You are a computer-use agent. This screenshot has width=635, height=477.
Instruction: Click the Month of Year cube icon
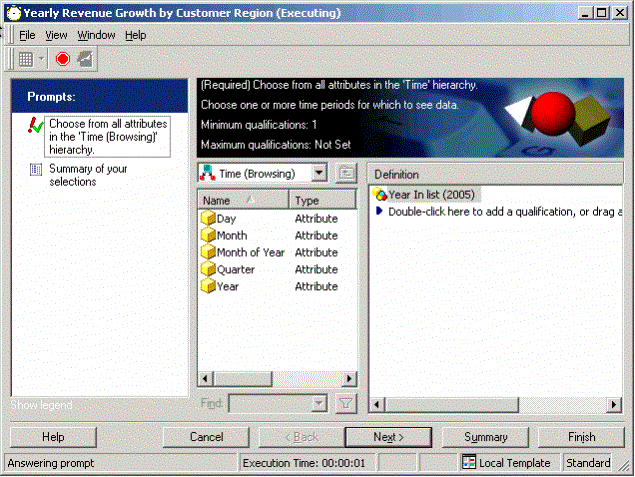[x=208, y=252]
